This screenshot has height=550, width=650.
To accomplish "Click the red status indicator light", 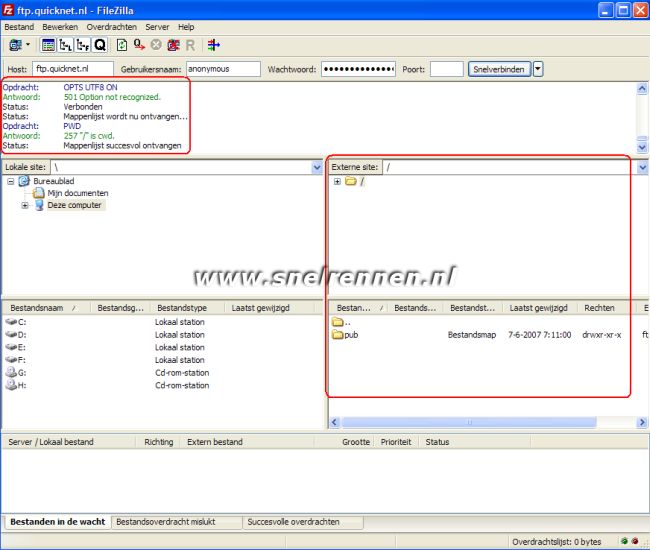I will [635, 541].
